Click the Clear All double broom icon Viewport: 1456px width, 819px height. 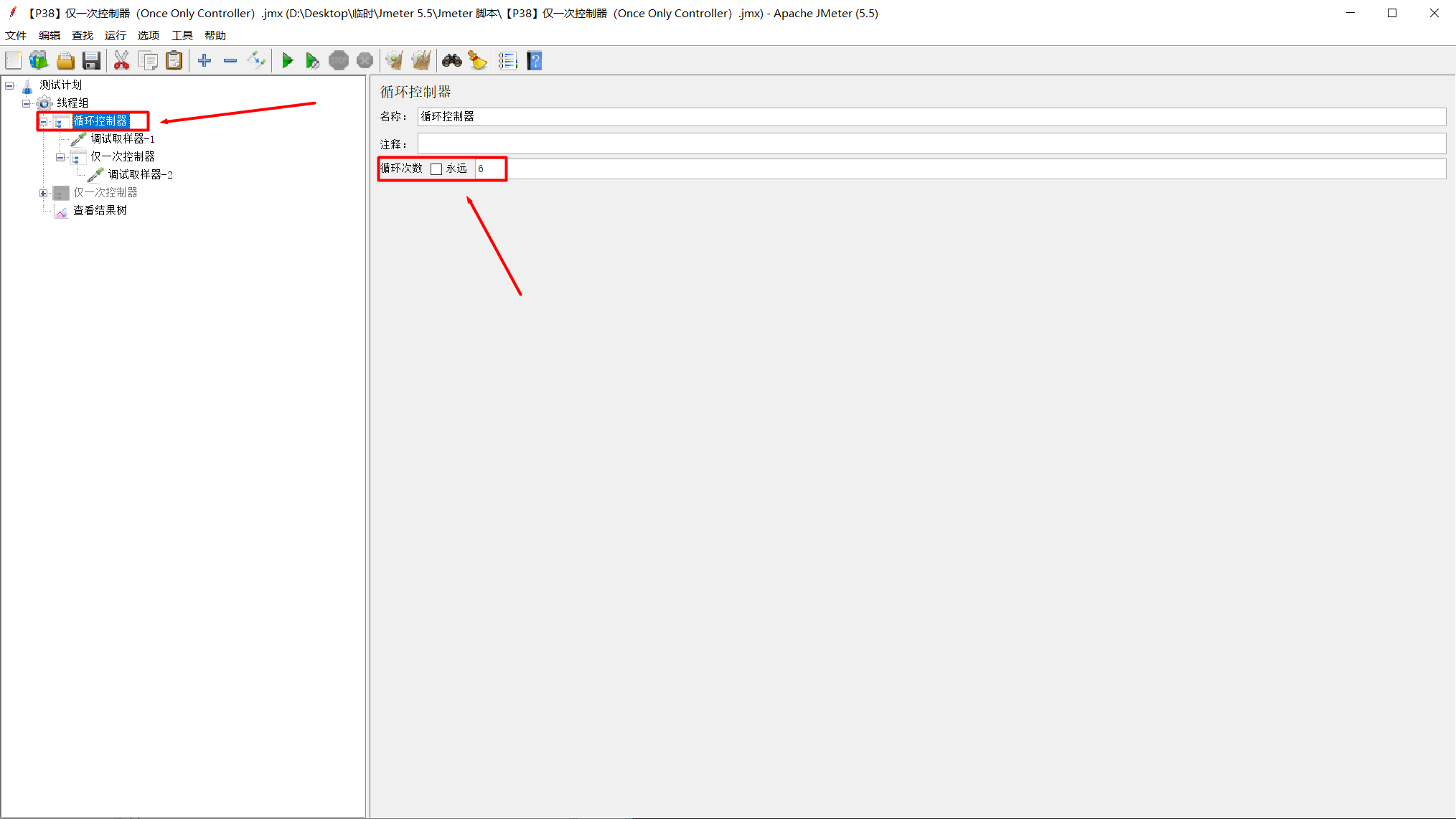click(x=421, y=61)
